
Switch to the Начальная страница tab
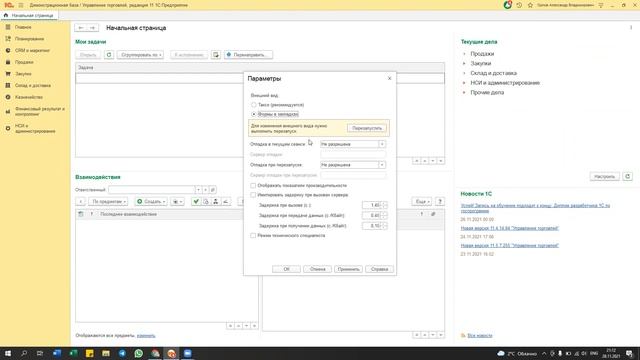29,15
